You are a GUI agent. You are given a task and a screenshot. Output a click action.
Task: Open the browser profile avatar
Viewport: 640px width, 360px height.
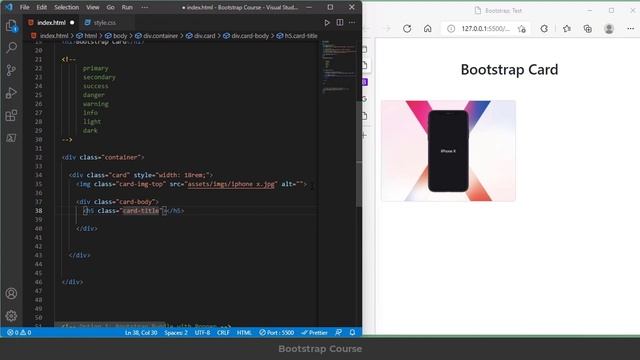pos(609,29)
